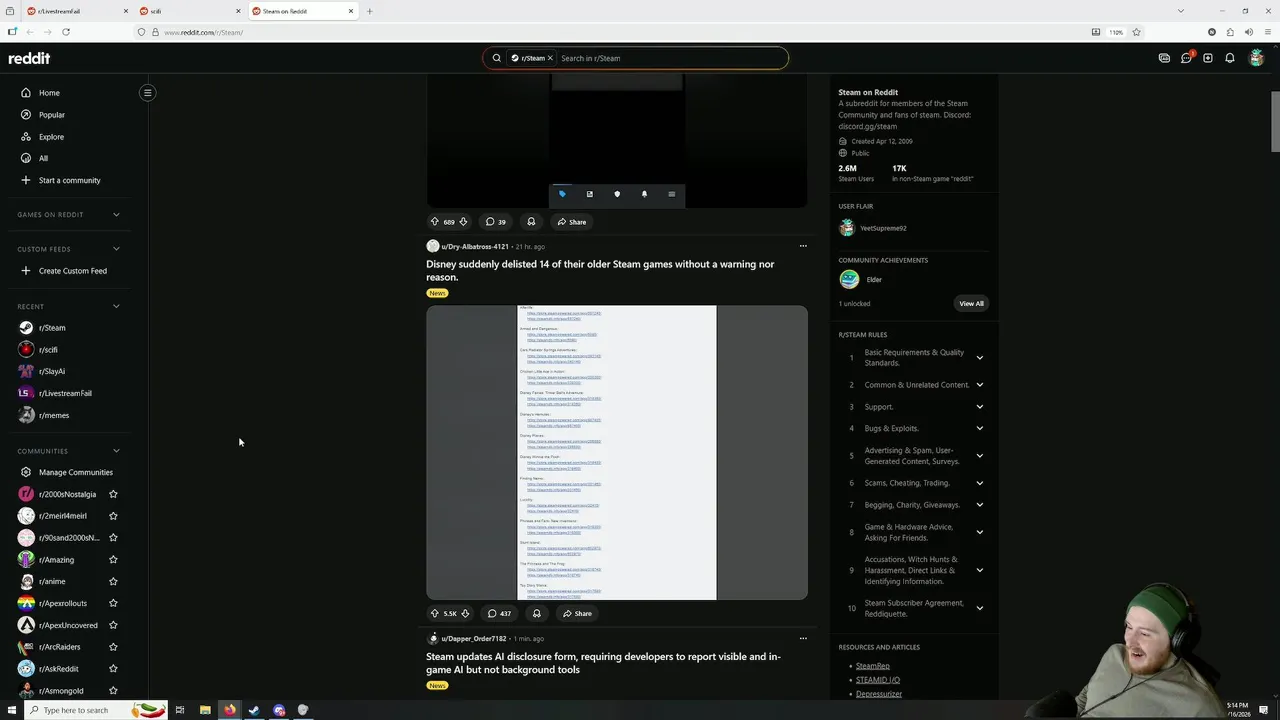Open r/SlayAi from recent list
This screenshot has width=1280, height=720.
point(52,371)
